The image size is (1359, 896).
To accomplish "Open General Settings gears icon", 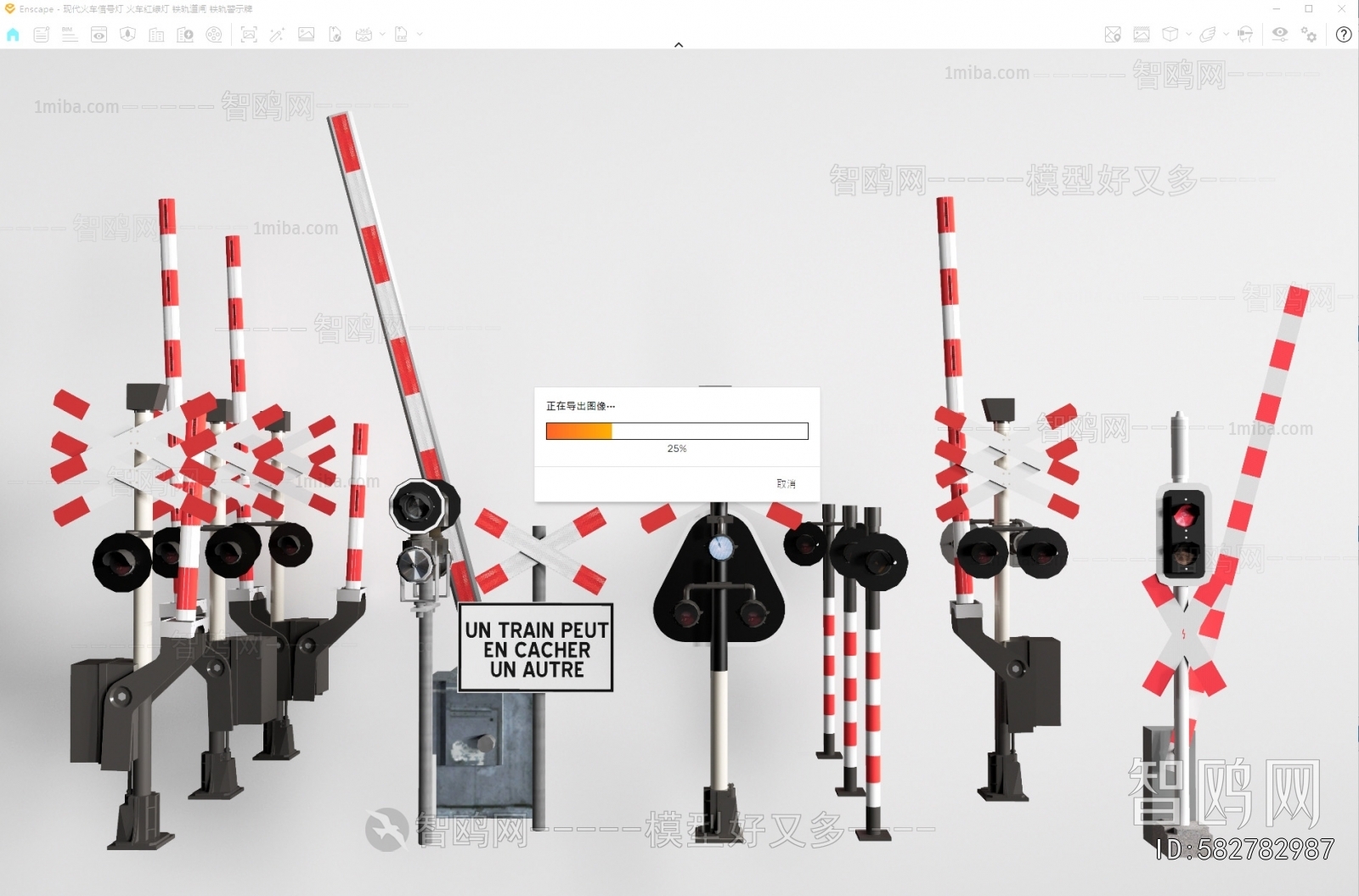I will (x=1309, y=35).
